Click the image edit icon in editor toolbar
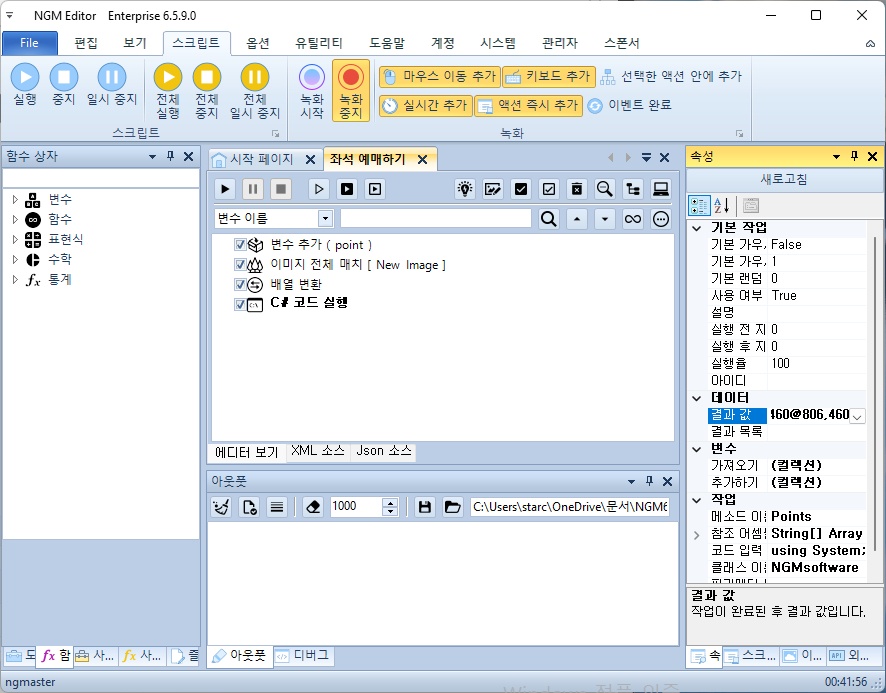This screenshot has width=886, height=693. (x=493, y=189)
